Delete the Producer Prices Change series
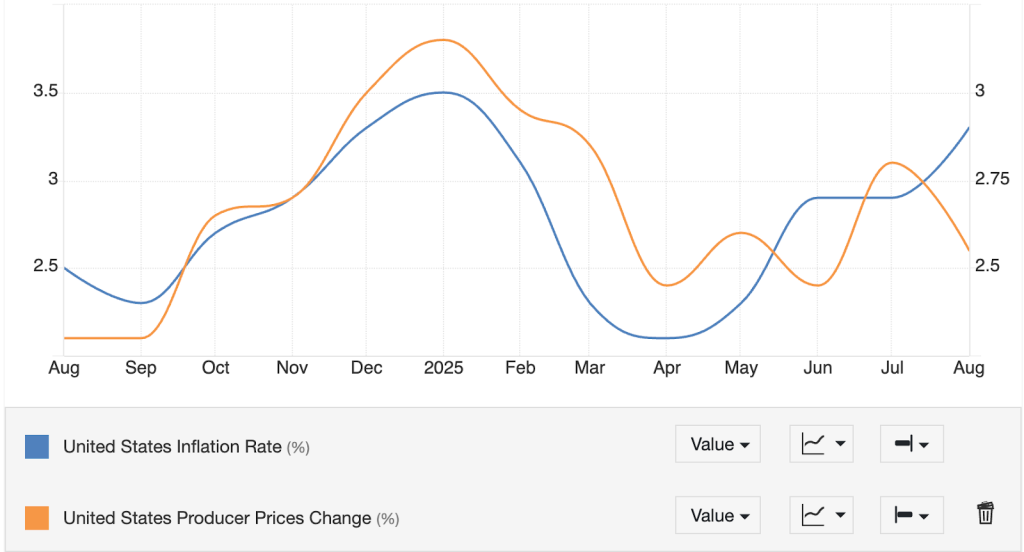This screenshot has height=552, width=1024. pos(985,514)
